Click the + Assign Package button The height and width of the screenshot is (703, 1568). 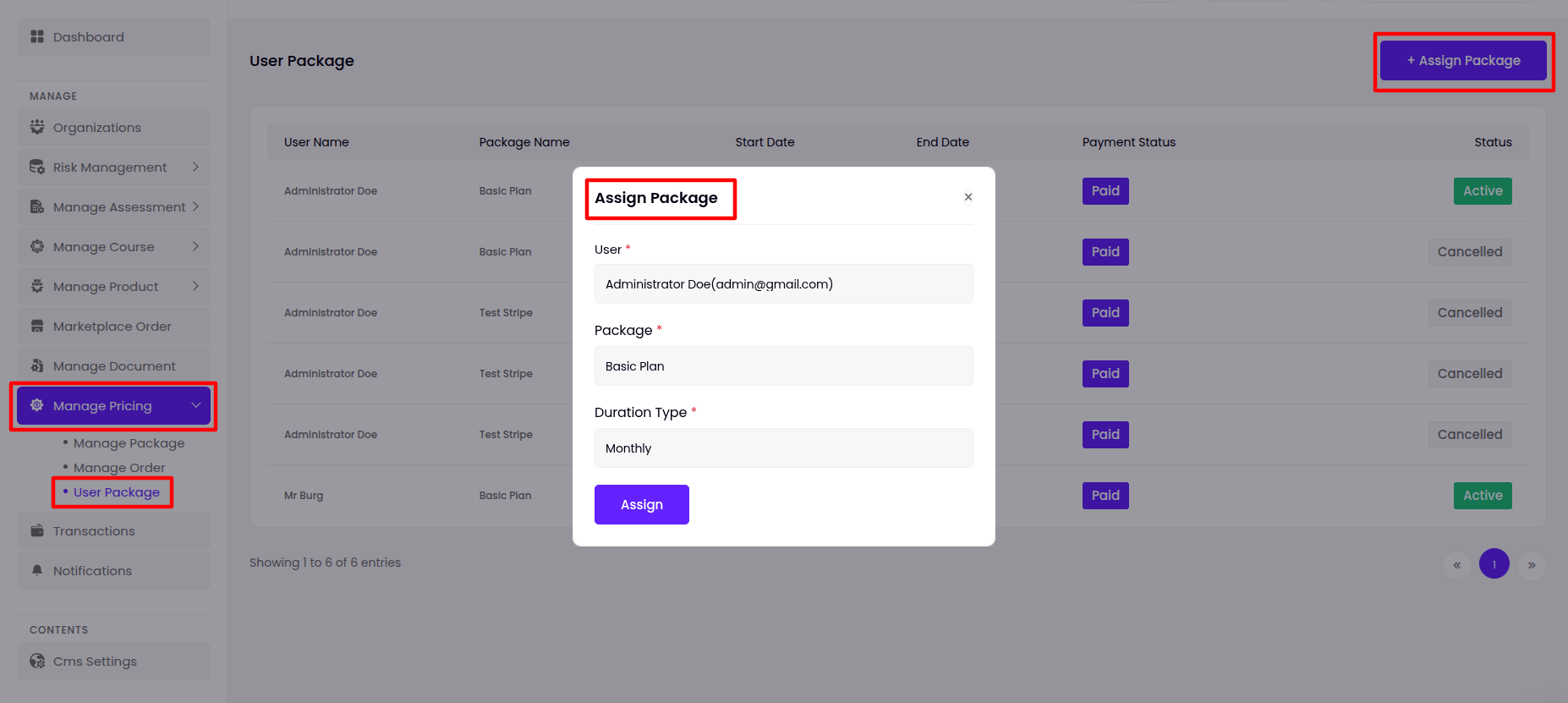tap(1463, 61)
